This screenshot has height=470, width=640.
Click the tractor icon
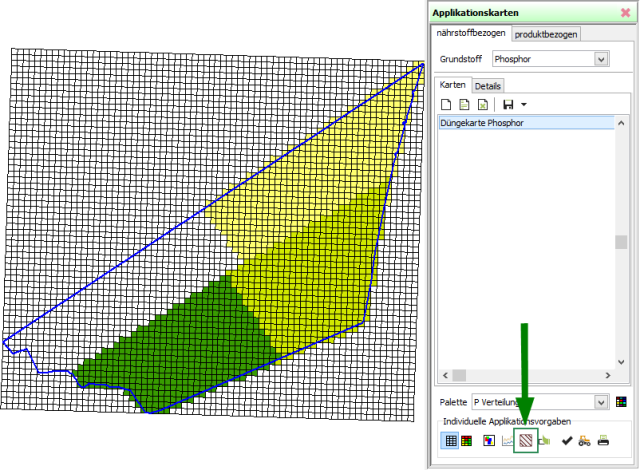click(x=584, y=440)
